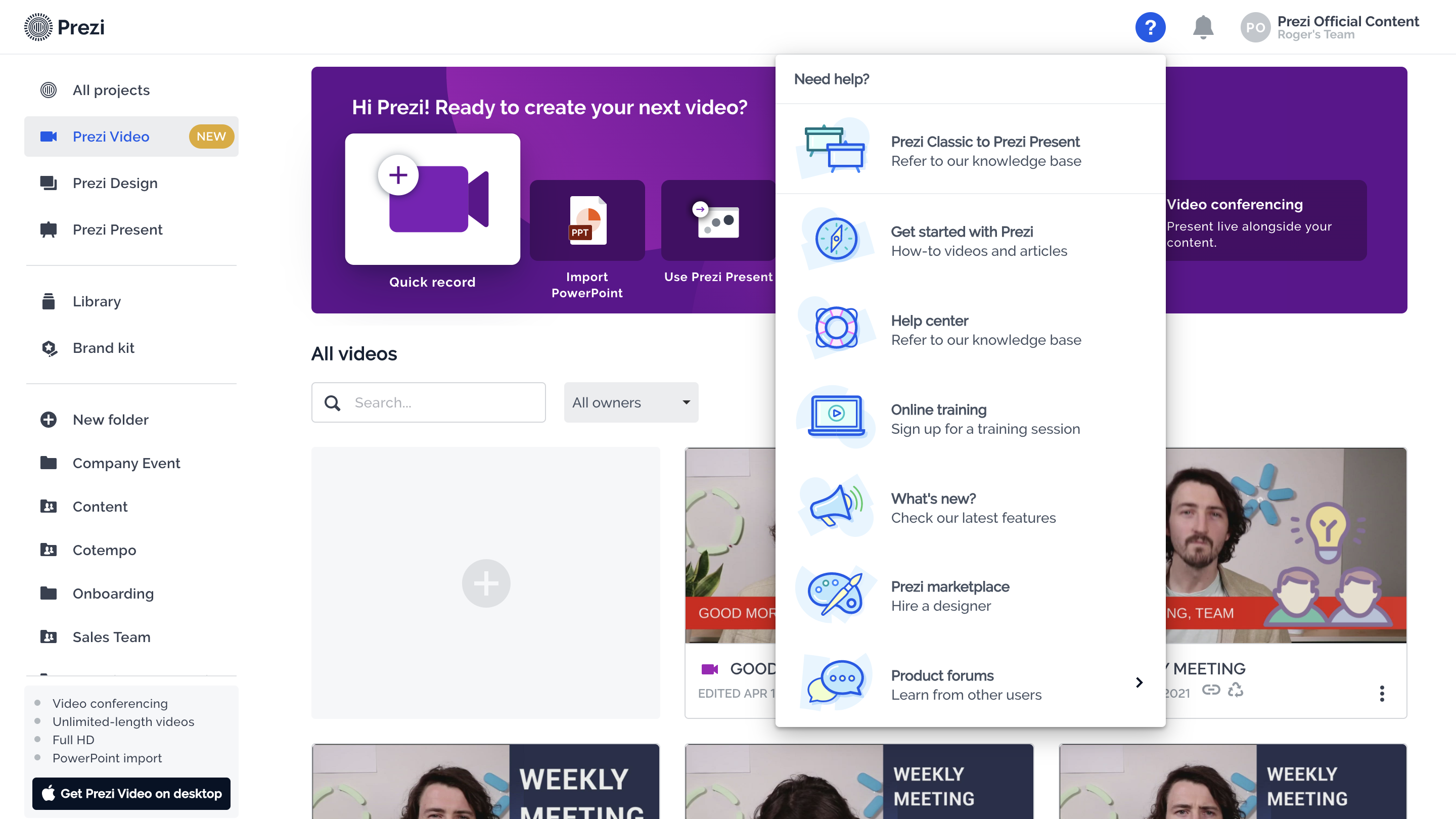Click the Sales Team folder label
1456x819 pixels.
click(x=111, y=637)
